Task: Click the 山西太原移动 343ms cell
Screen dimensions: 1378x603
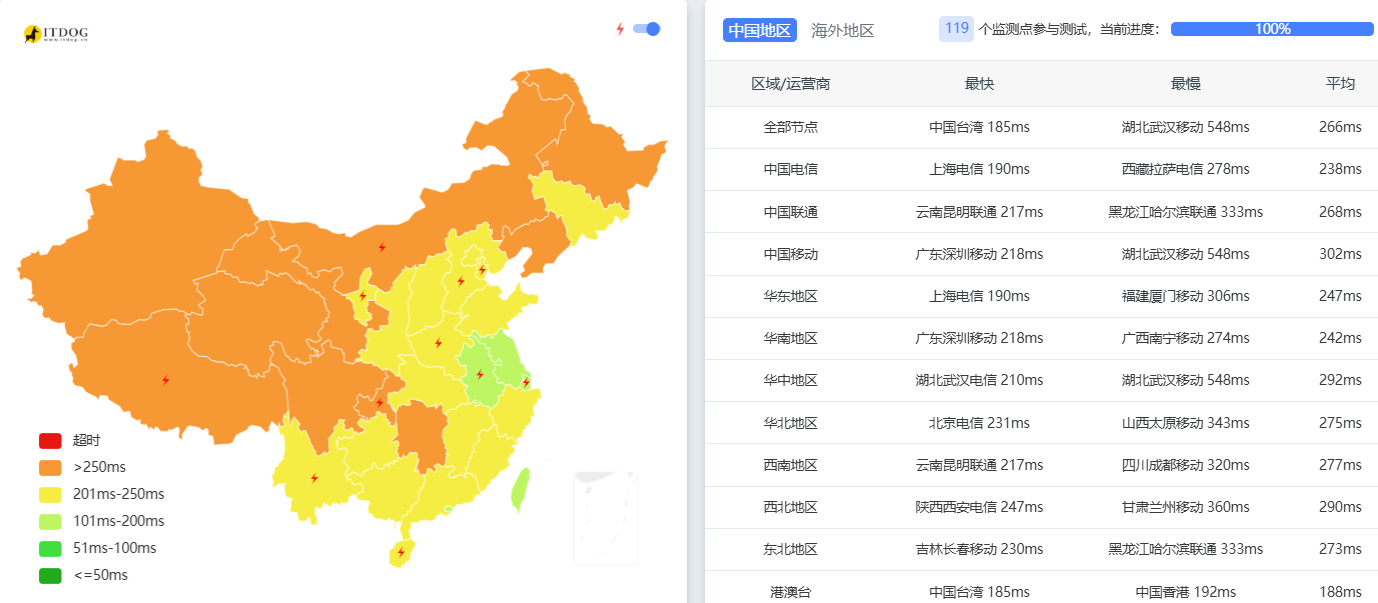Action: pyautogui.click(x=1186, y=423)
